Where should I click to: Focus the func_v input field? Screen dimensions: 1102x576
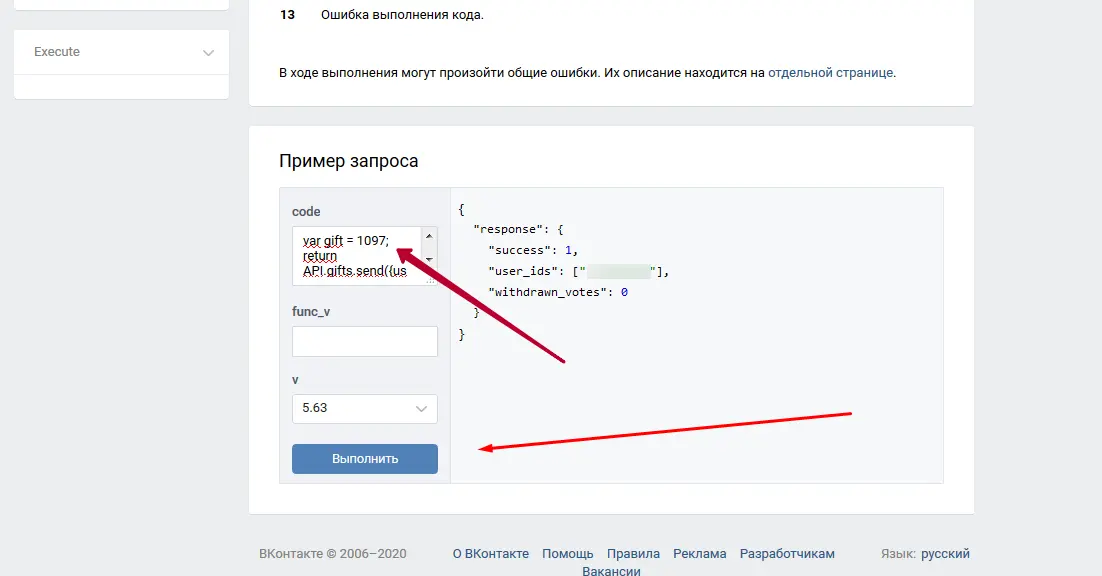click(365, 341)
